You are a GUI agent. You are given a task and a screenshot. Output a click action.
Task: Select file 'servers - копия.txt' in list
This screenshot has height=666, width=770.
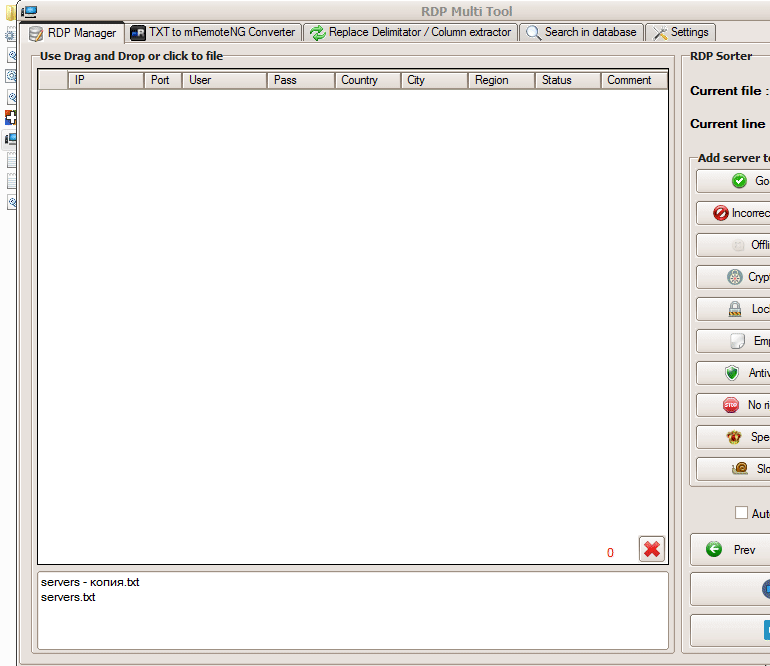coord(90,582)
